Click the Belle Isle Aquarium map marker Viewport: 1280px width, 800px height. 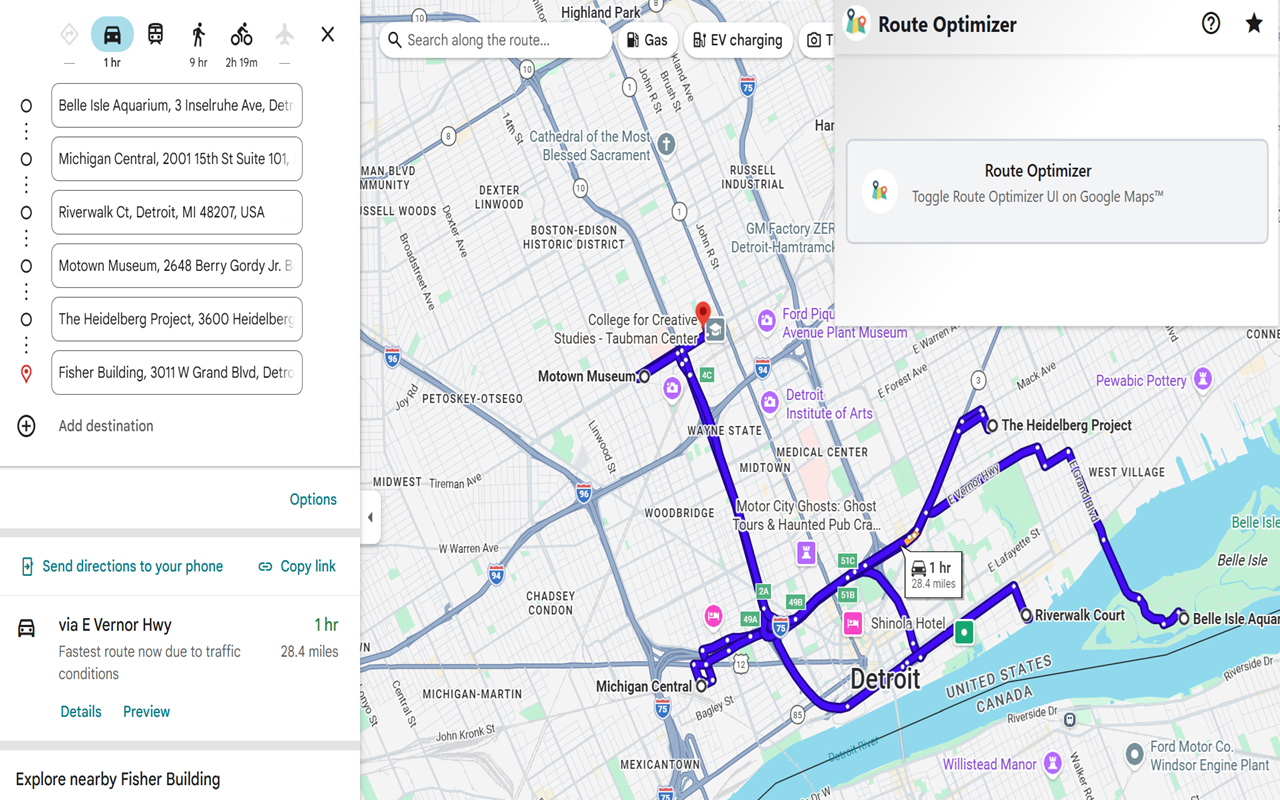[x=1184, y=619]
